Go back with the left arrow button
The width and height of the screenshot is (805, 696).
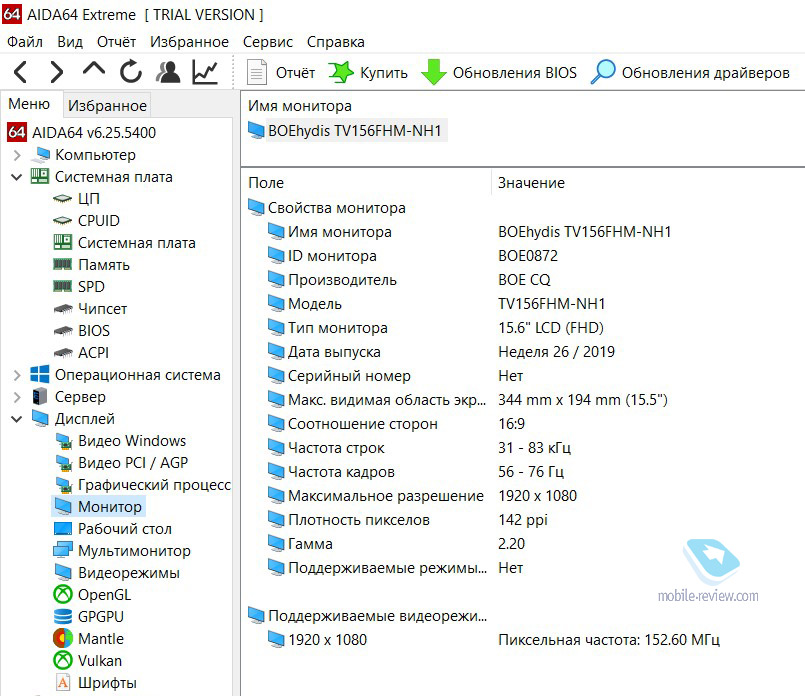coord(21,72)
